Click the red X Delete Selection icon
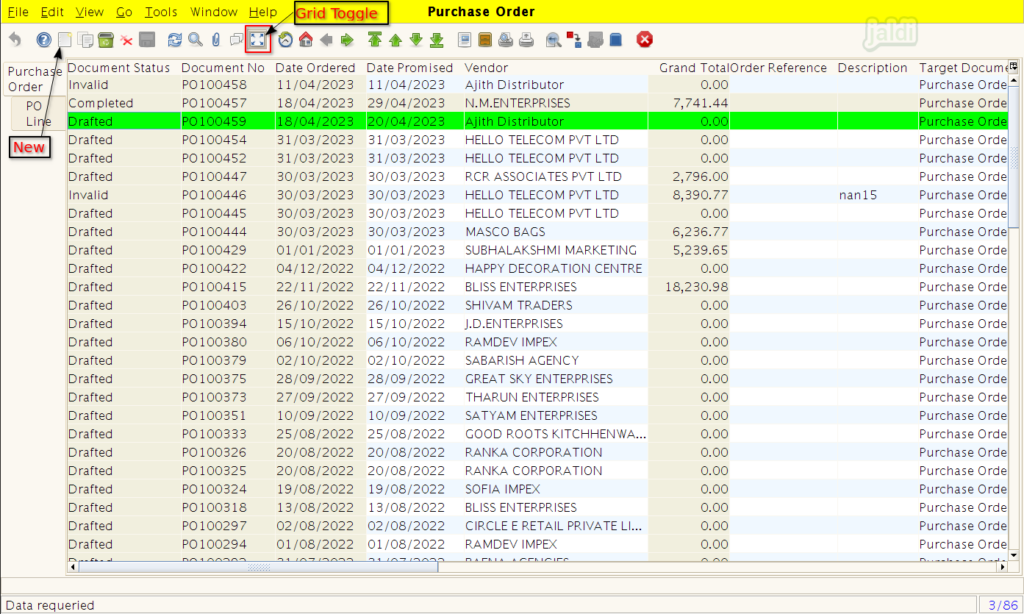 (127, 40)
